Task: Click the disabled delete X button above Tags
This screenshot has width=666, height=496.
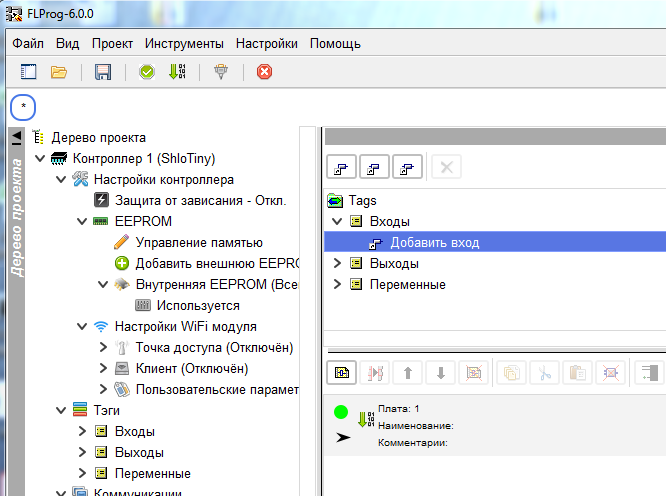Action: 446,167
